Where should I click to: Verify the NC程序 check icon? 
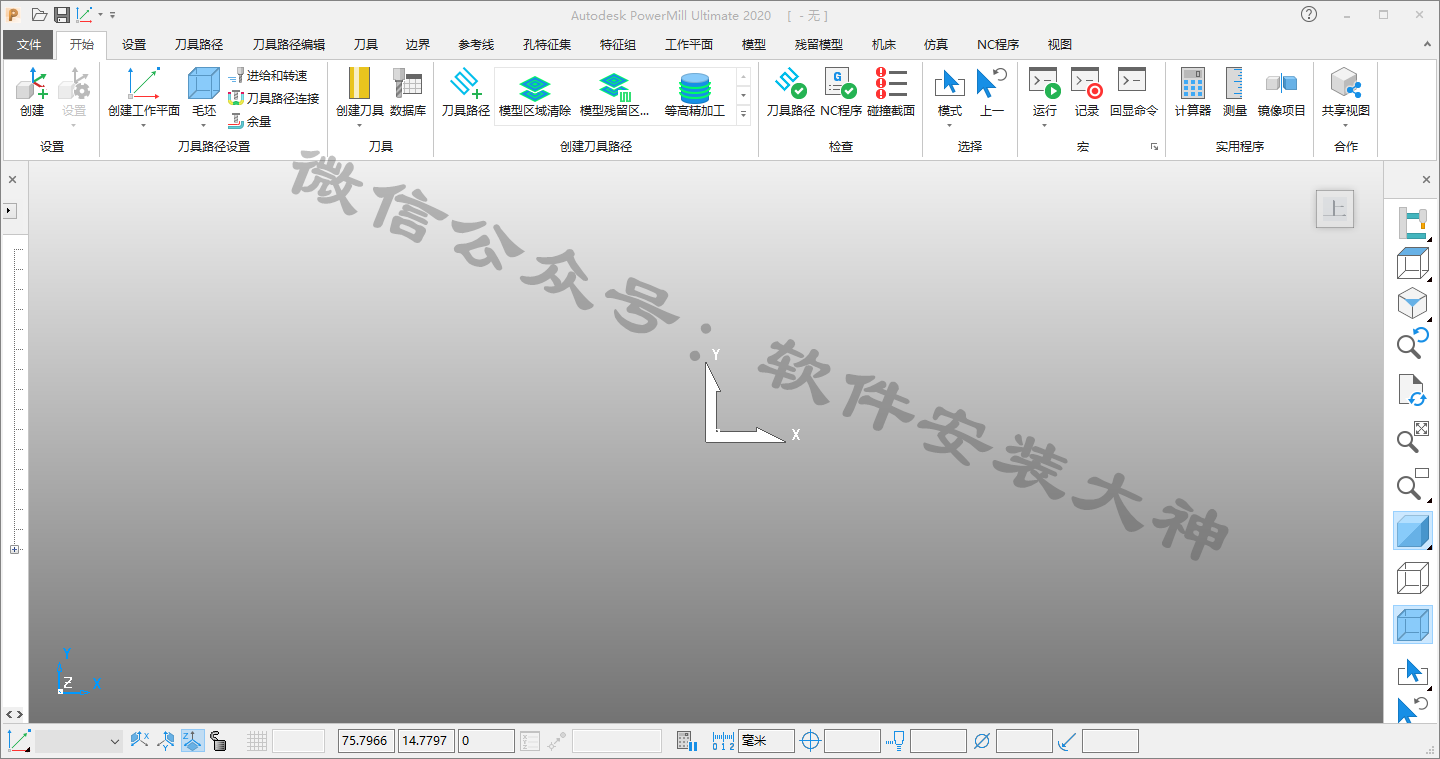841,93
